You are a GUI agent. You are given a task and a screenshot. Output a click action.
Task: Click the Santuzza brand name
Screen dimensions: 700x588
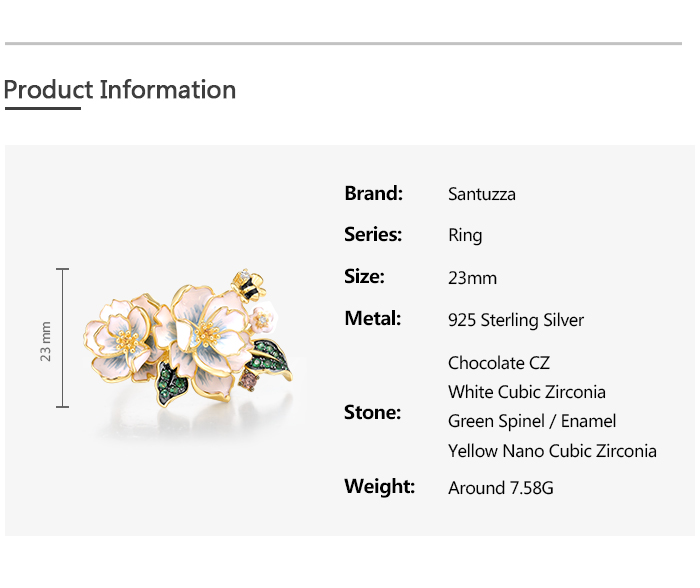tap(482, 194)
